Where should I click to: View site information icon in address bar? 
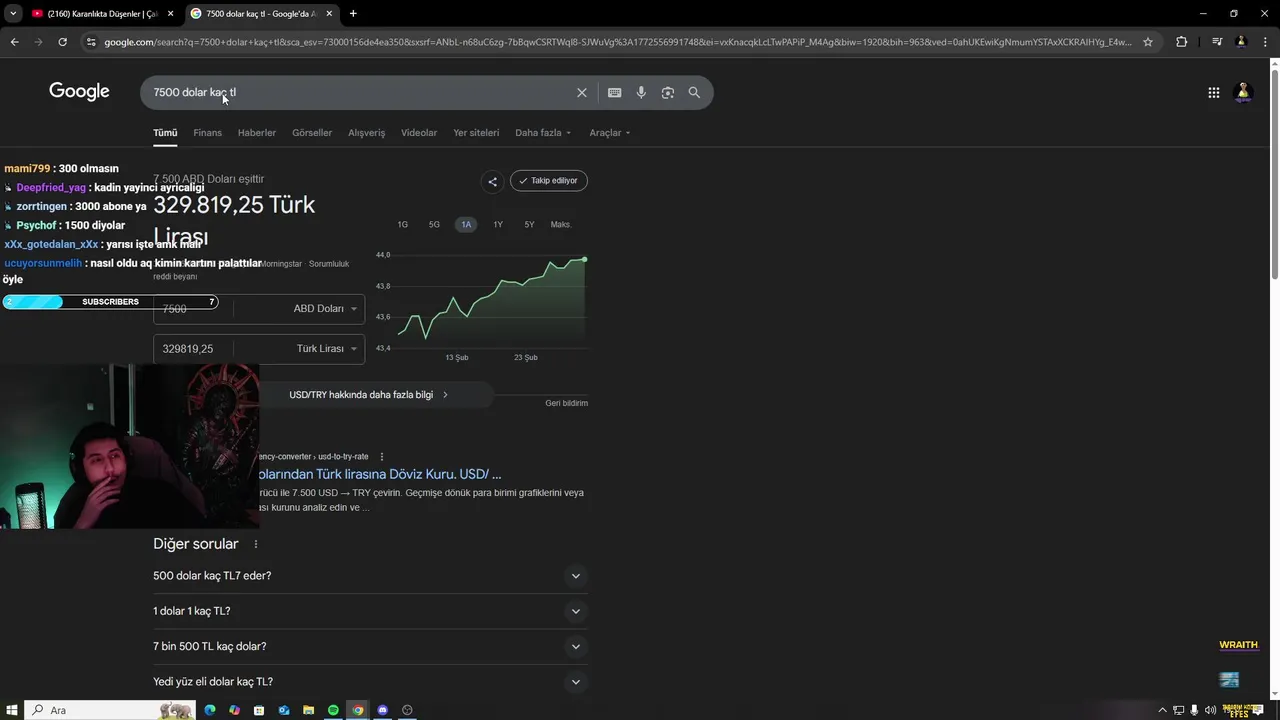pos(91,42)
